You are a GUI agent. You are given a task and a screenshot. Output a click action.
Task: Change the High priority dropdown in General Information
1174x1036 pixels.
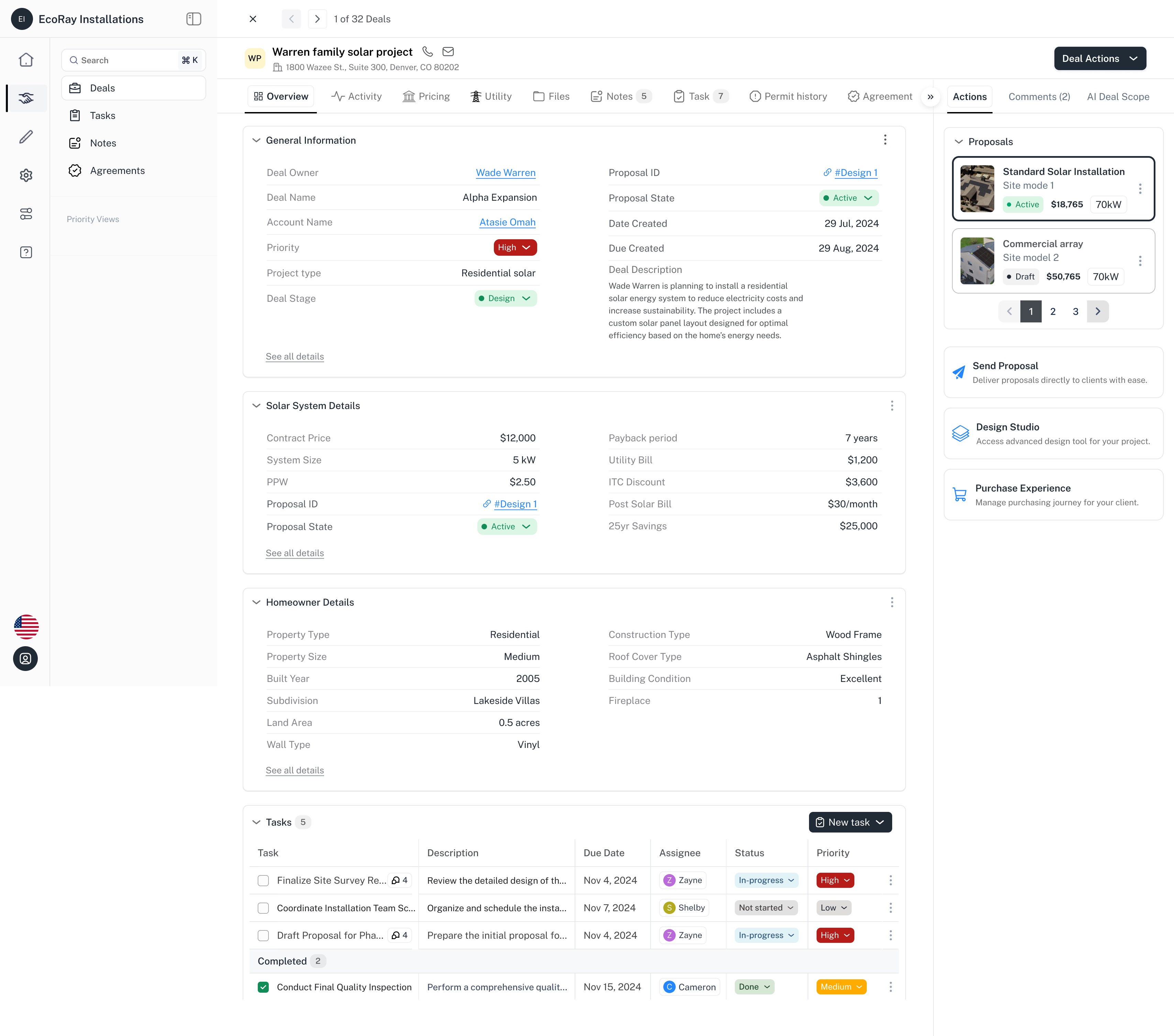(515, 247)
